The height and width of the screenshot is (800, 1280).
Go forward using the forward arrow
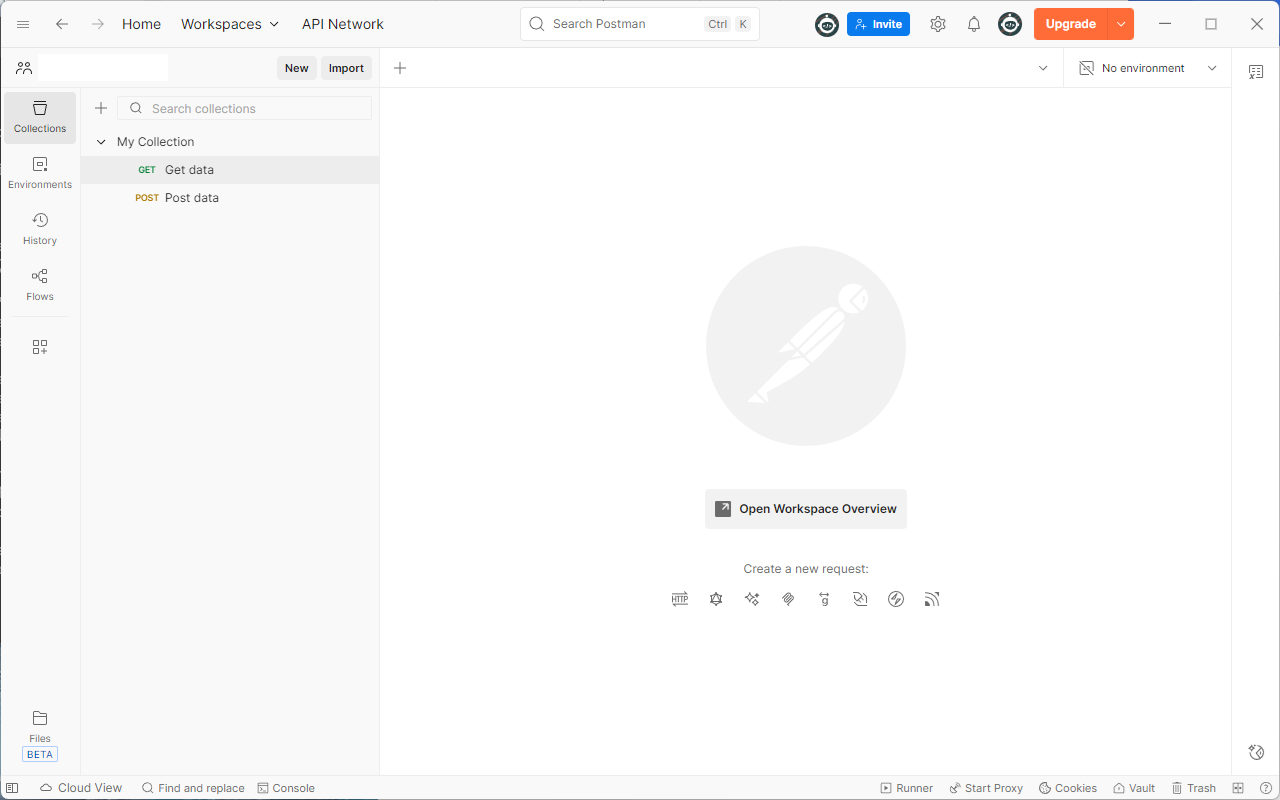point(97,24)
